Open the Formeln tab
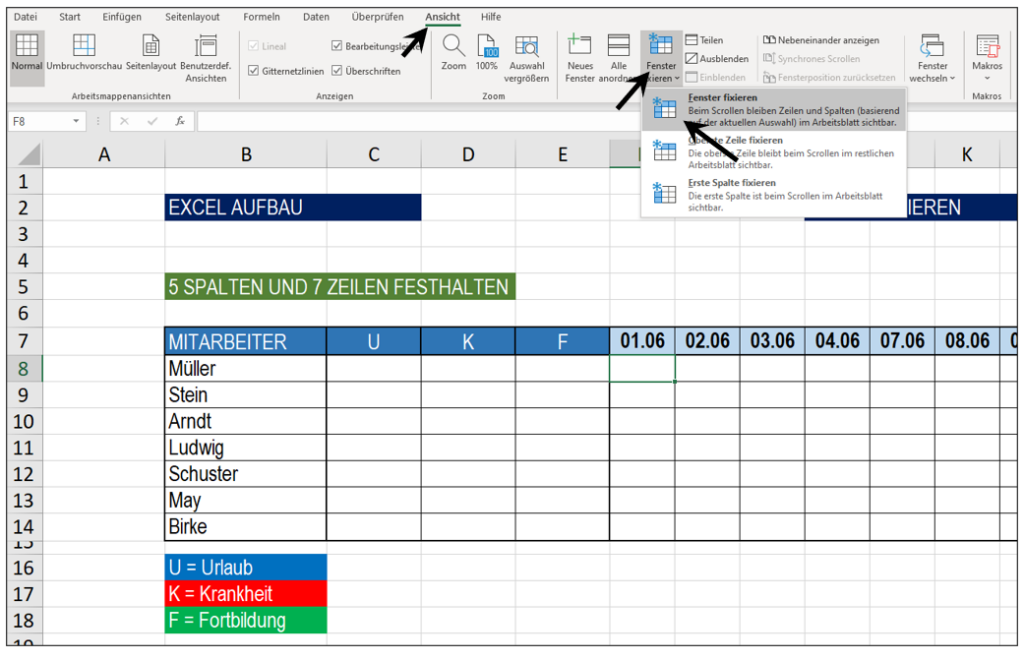Screen dimensions: 1024x660 (x=261, y=17)
